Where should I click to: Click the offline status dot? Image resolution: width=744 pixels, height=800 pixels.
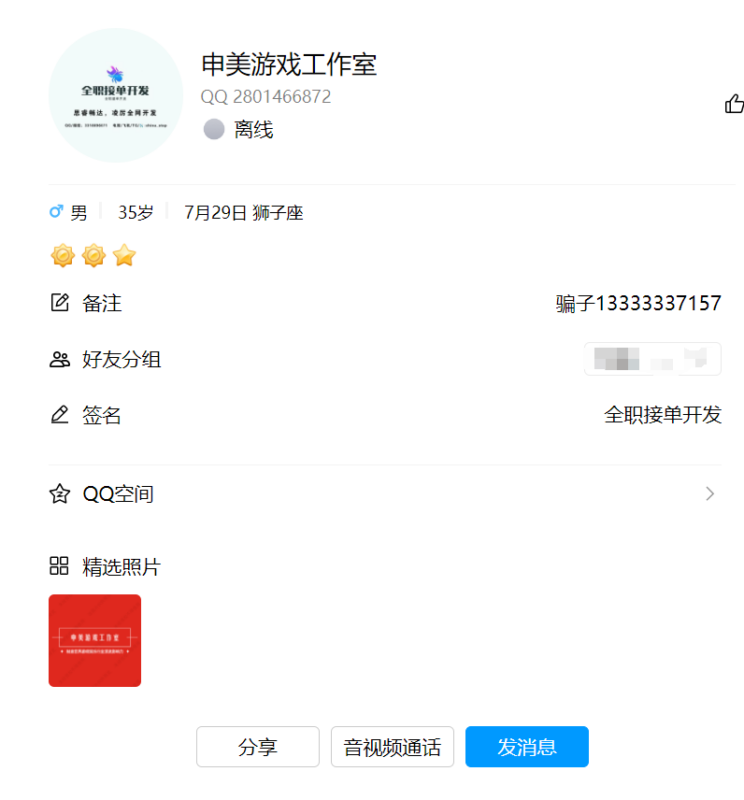[x=214, y=129]
